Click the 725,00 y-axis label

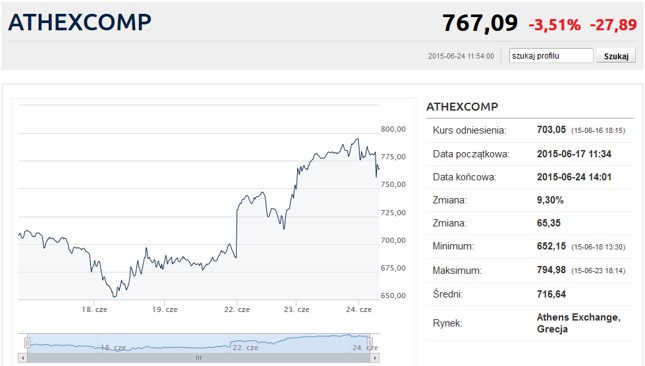point(393,212)
